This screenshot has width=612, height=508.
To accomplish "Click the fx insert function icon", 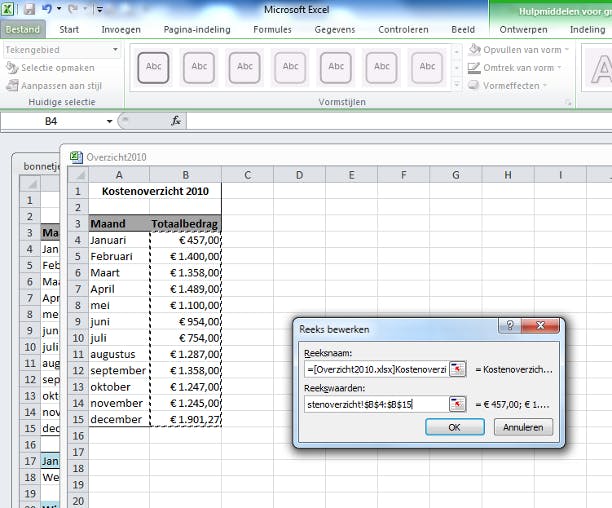I will pyautogui.click(x=176, y=121).
